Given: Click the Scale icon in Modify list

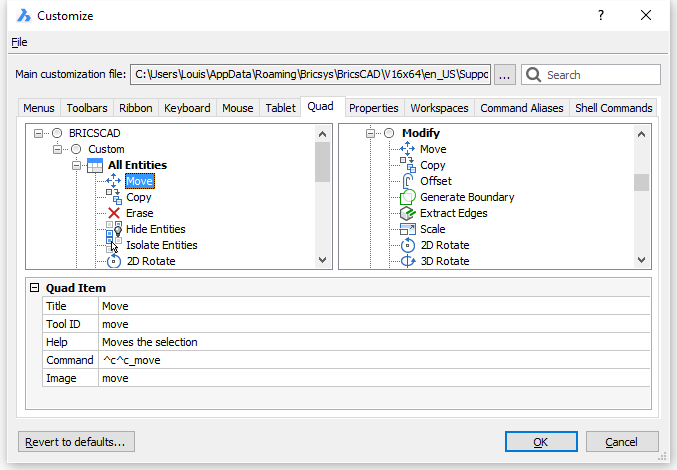Looking at the screenshot, I should (407, 229).
